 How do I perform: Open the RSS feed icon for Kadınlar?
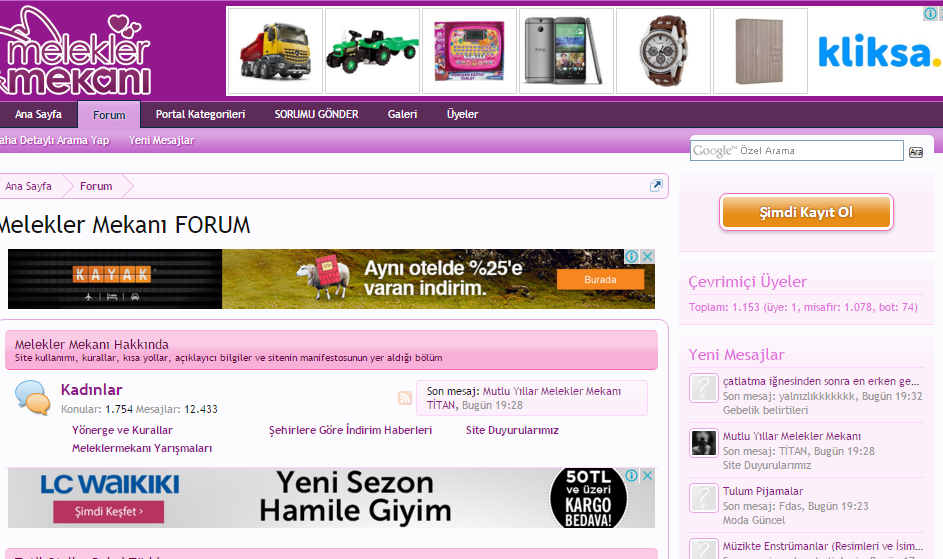[405, 398]
